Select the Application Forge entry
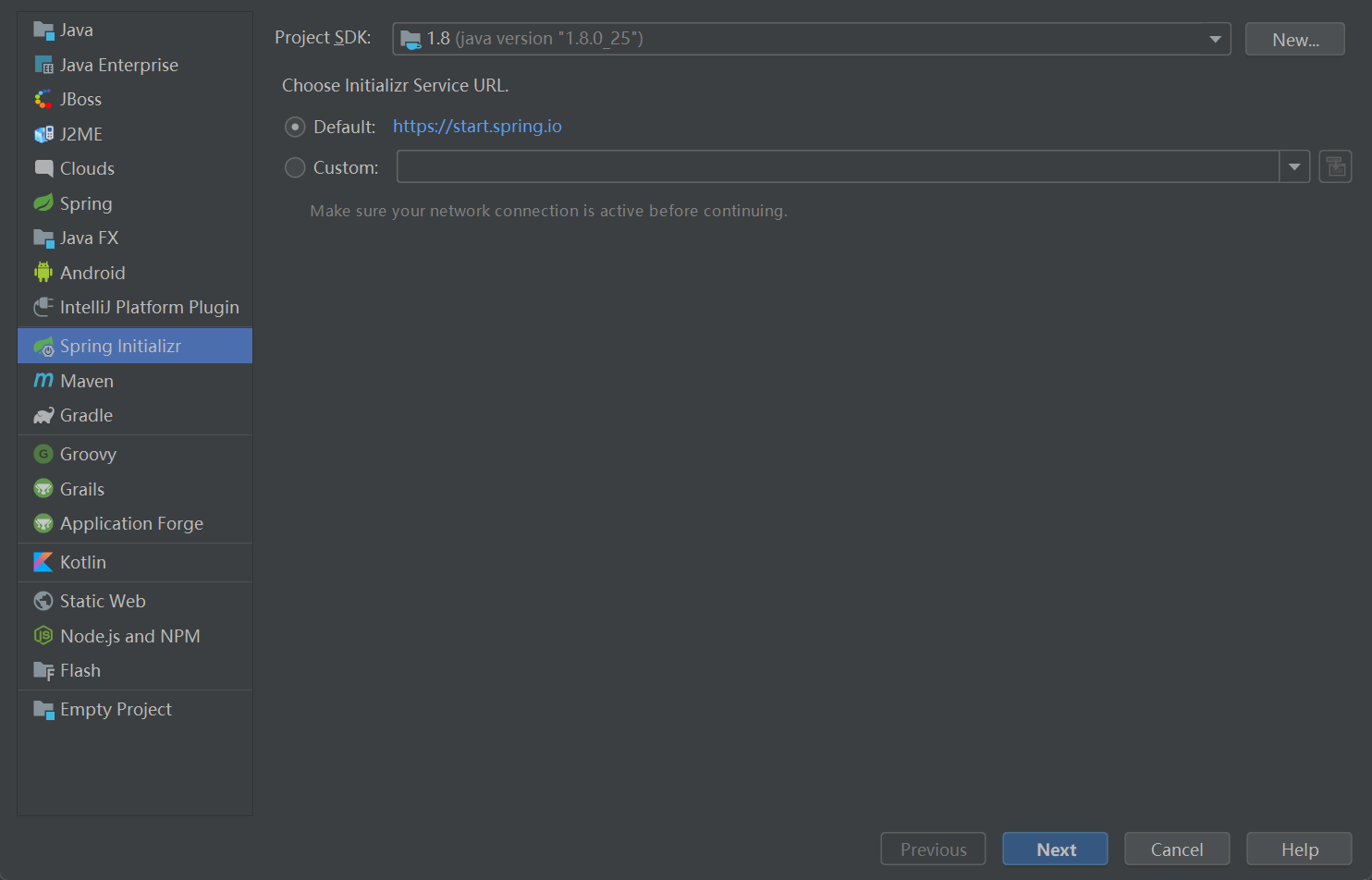The width and height of the screenshot is (1372, 880). (x=135, y=523)
